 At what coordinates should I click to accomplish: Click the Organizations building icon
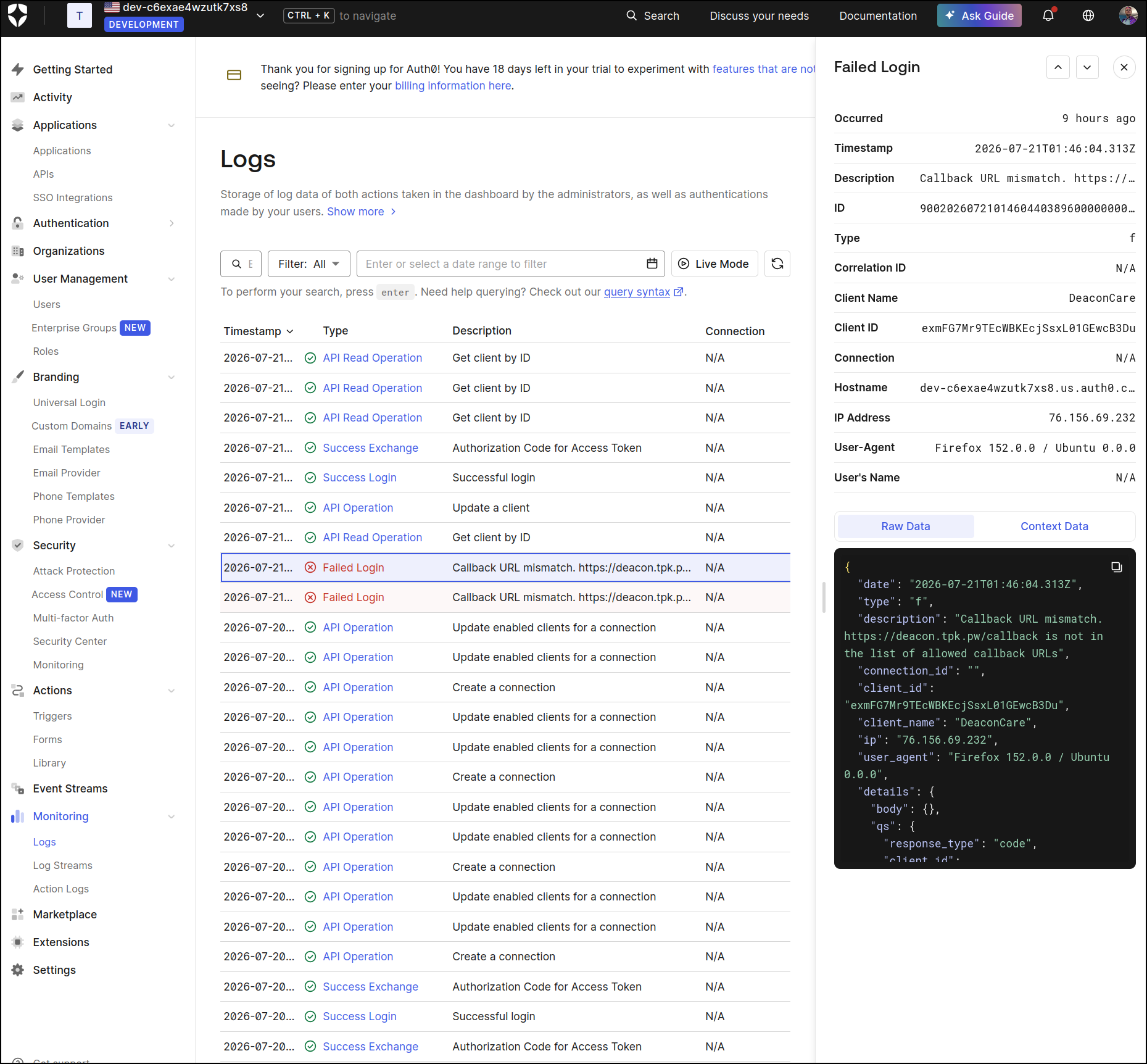pyautogui.click(x=18, y=251)
